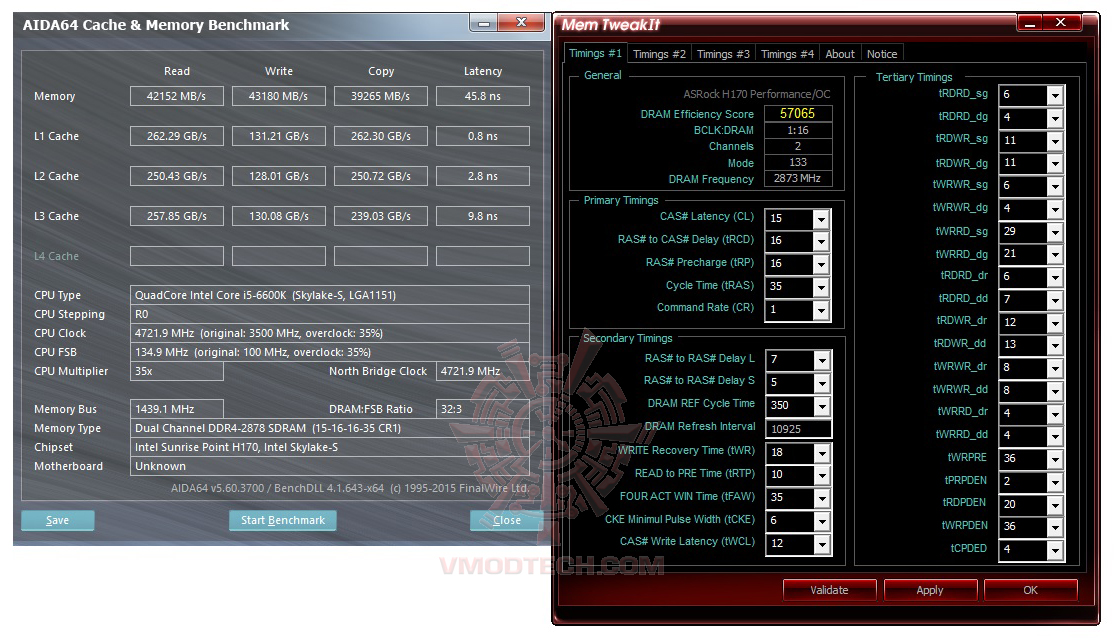Expand the tWRRD_dd dropdown
This screenshot has height=640, width=1114.
(1055, 435)
